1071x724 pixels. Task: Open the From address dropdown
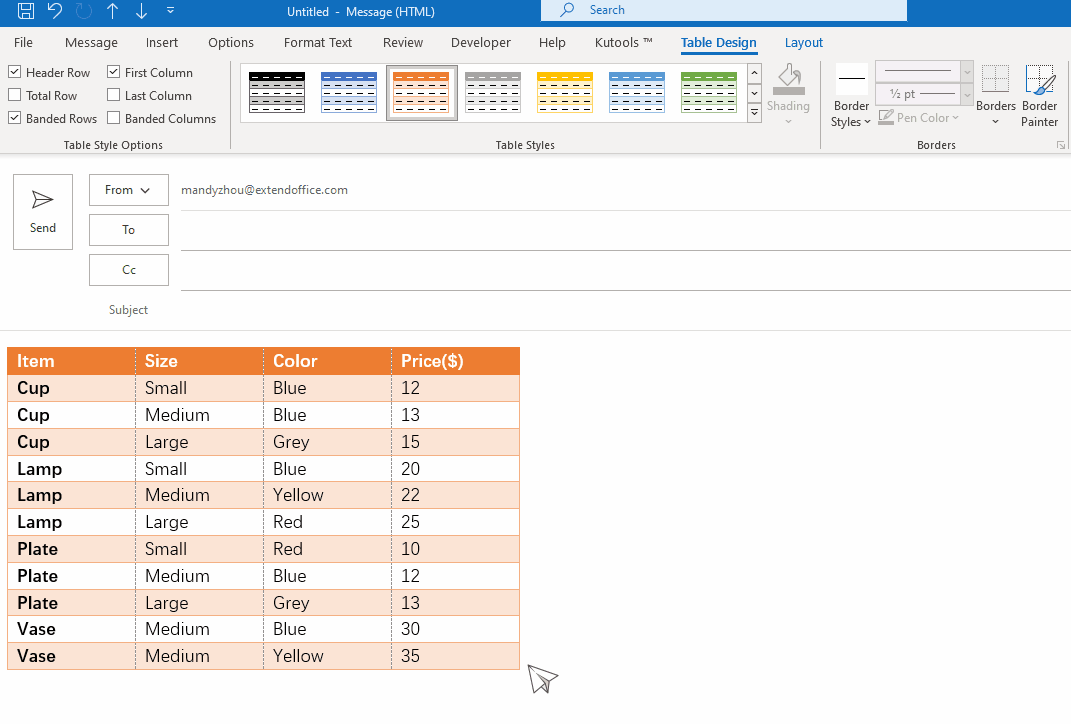tap(128, 189)
